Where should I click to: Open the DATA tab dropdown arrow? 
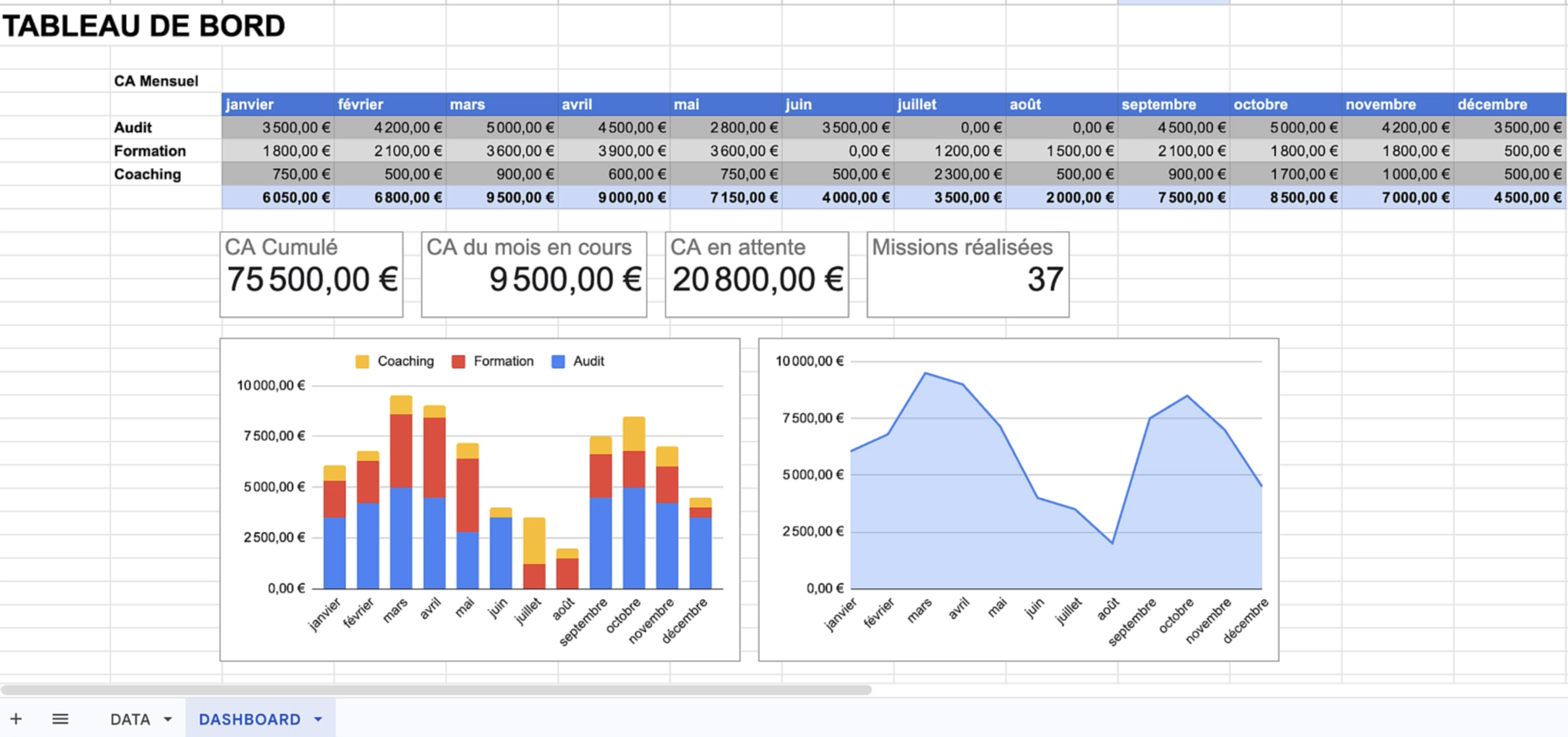[168, 719]
